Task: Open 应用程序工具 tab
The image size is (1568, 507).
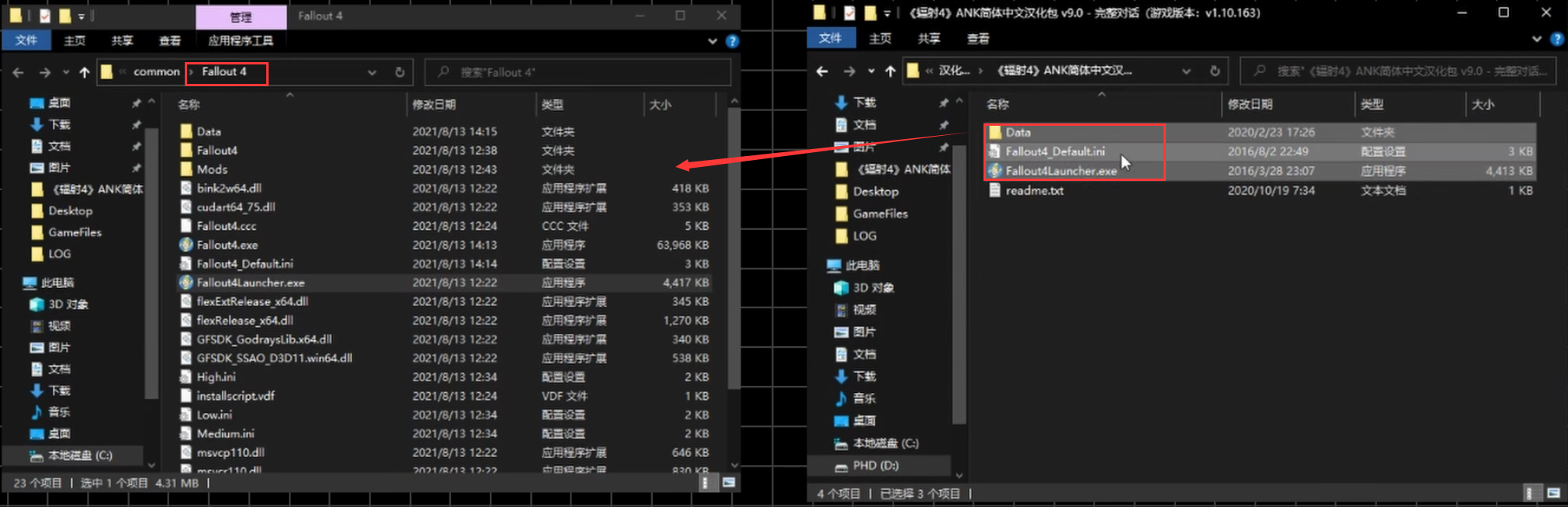Action: (x=241, y=40)
